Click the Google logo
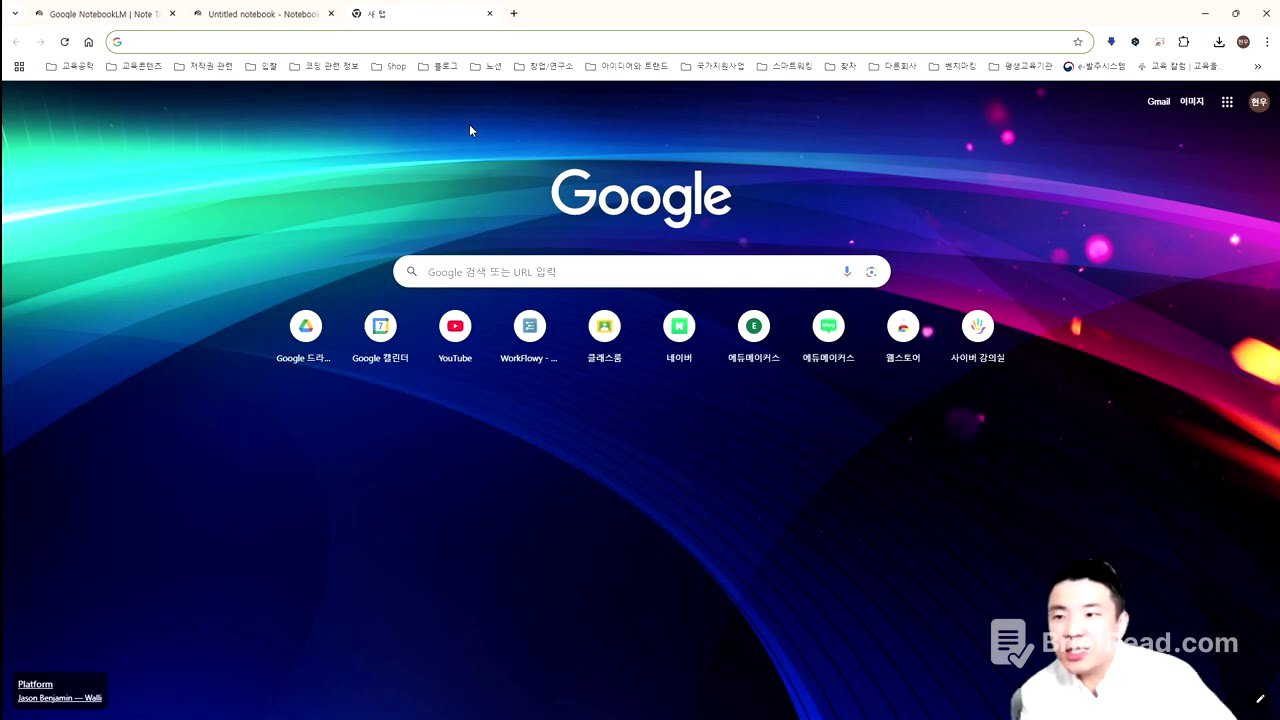 click(x=641, y=197)
